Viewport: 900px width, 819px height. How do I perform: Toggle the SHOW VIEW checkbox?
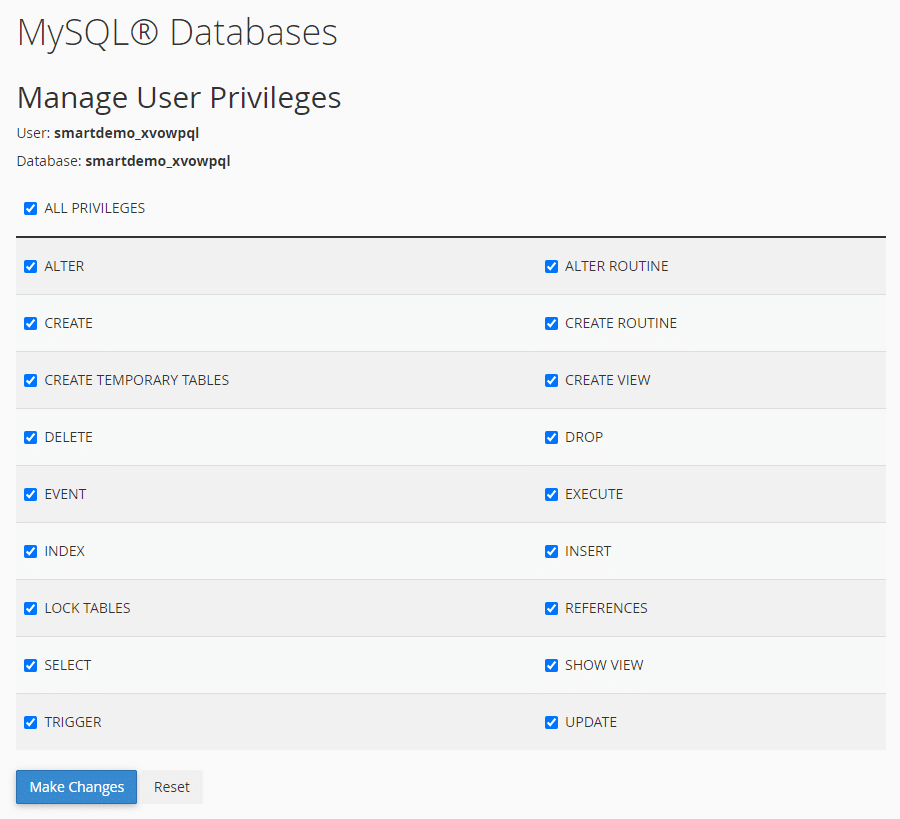pyautogui.click(x=551, y=665)
